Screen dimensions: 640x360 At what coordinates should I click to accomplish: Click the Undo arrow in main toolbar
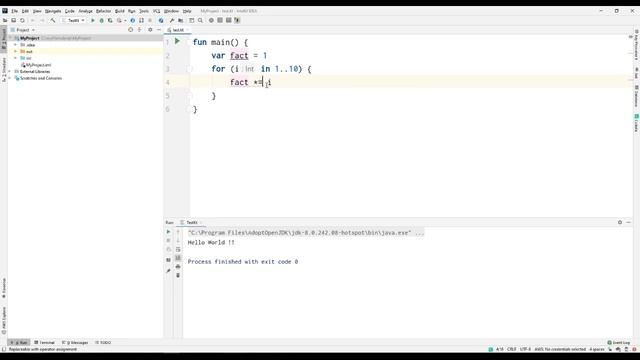point(33,20)
